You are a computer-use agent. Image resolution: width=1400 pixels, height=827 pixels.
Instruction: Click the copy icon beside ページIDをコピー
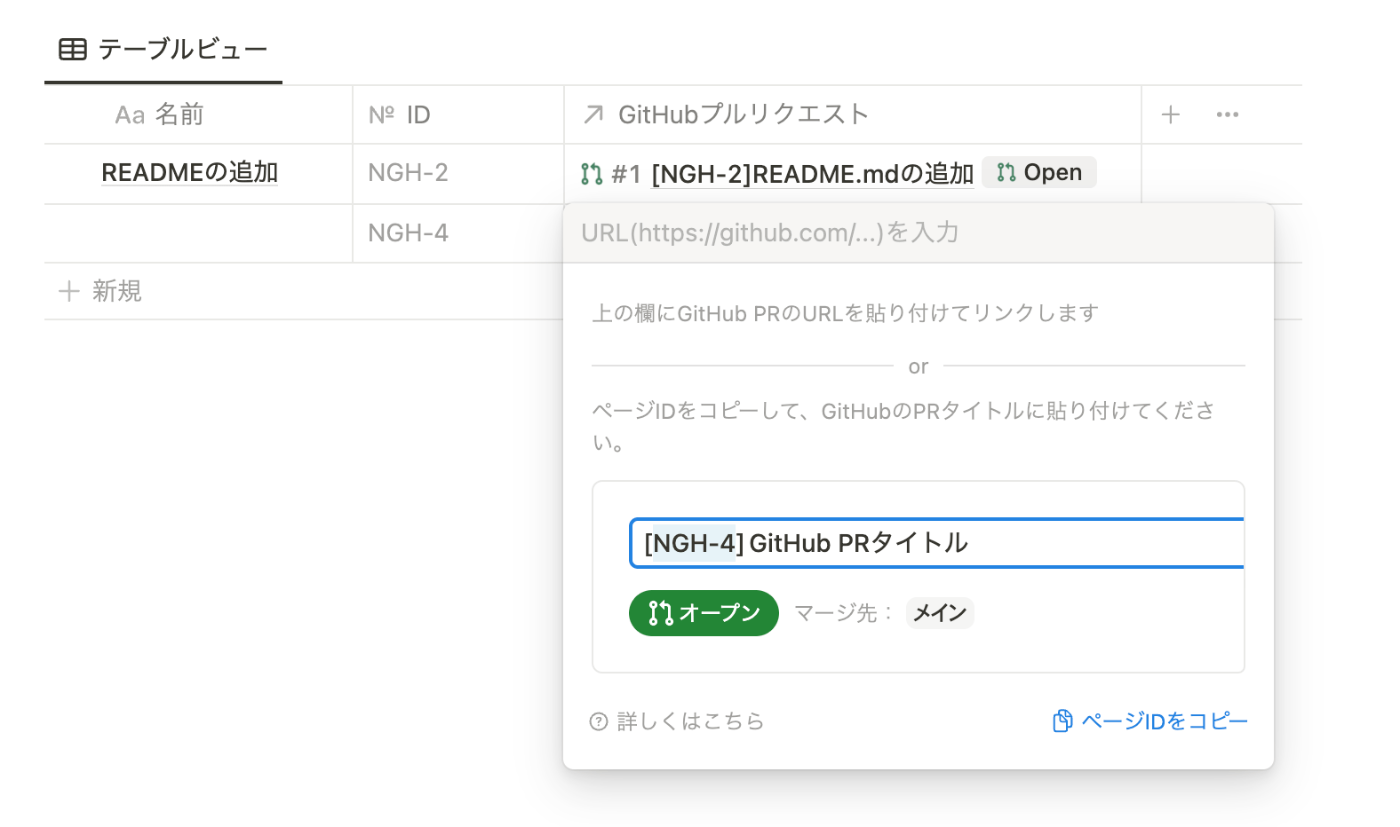point(1062,721)
